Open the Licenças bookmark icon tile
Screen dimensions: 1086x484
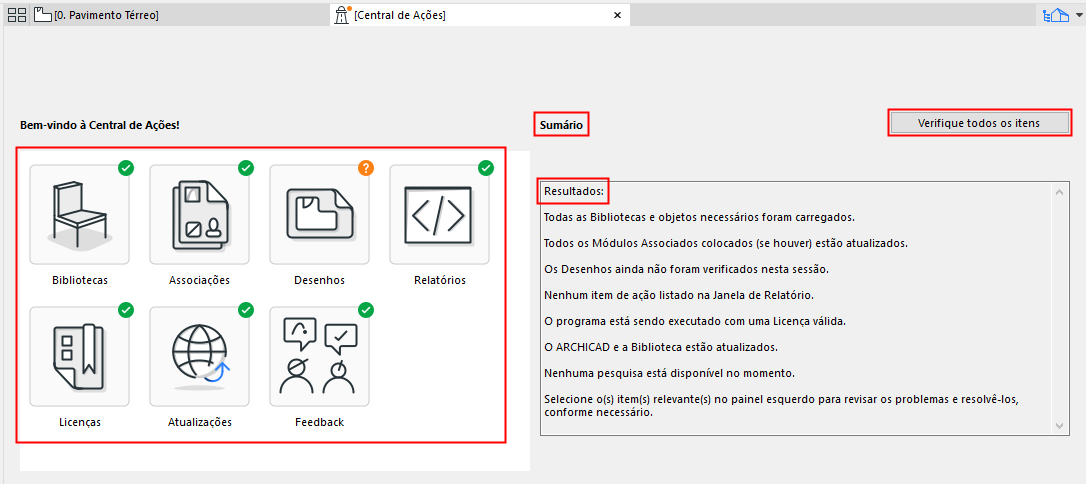coord(80,357)
